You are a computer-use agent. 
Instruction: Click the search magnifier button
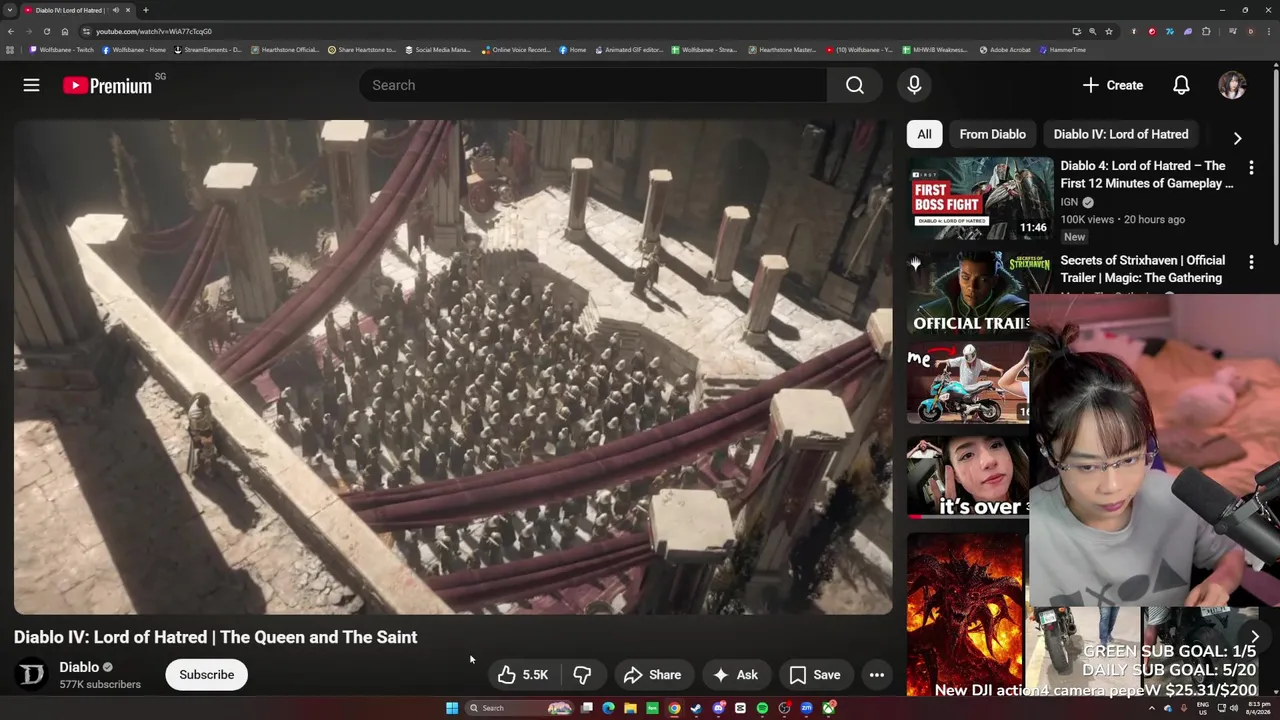click(854, 85)
